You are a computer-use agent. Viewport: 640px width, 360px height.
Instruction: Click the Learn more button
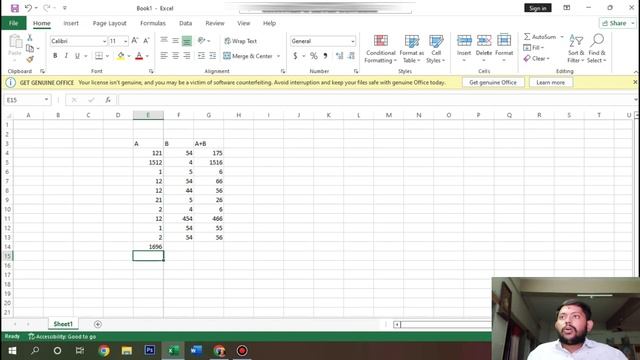pos(551,82)
